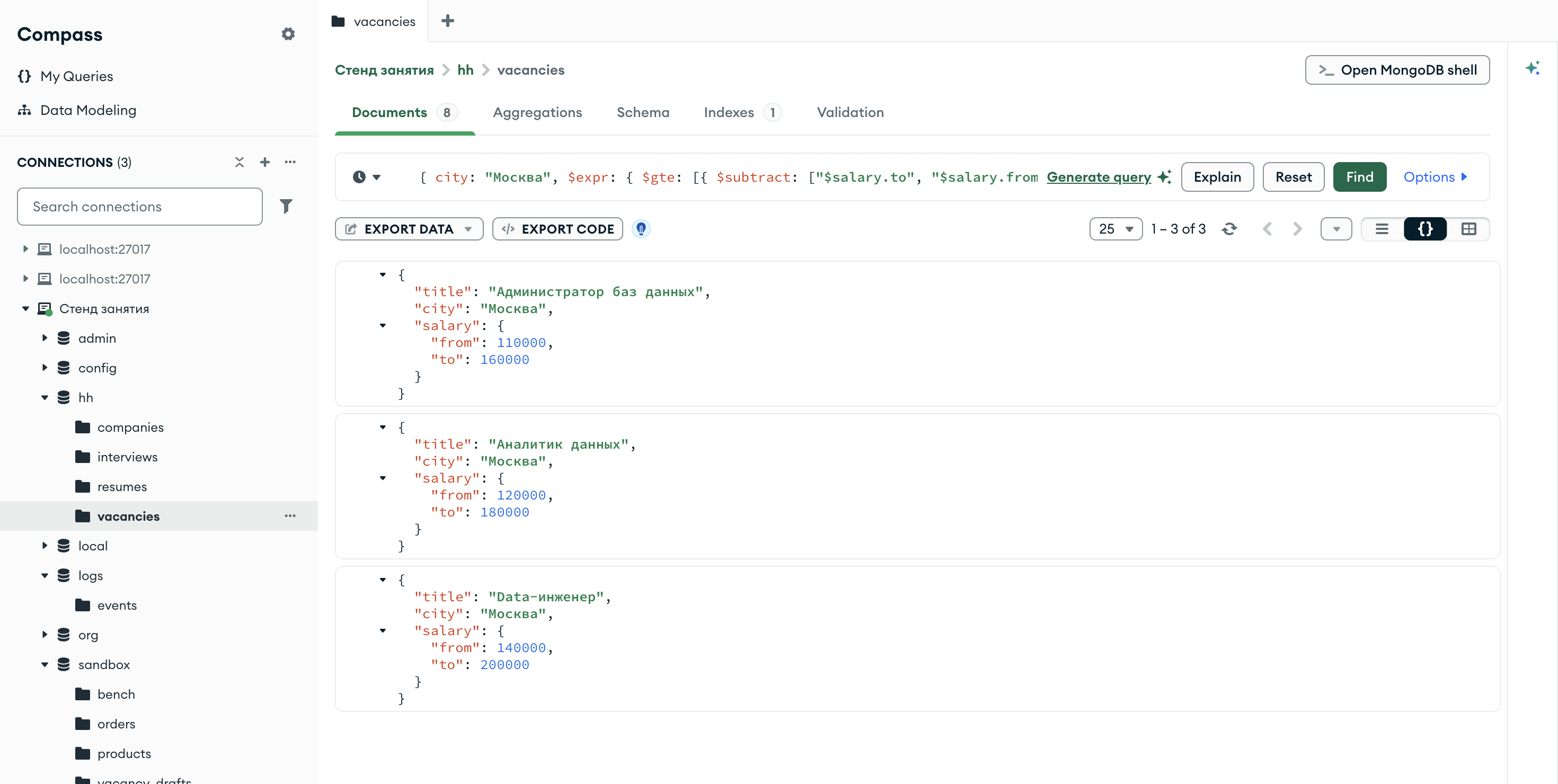Switch to table view
Viewport: 1558px width, 784px height.
[x=1468, y=229]
